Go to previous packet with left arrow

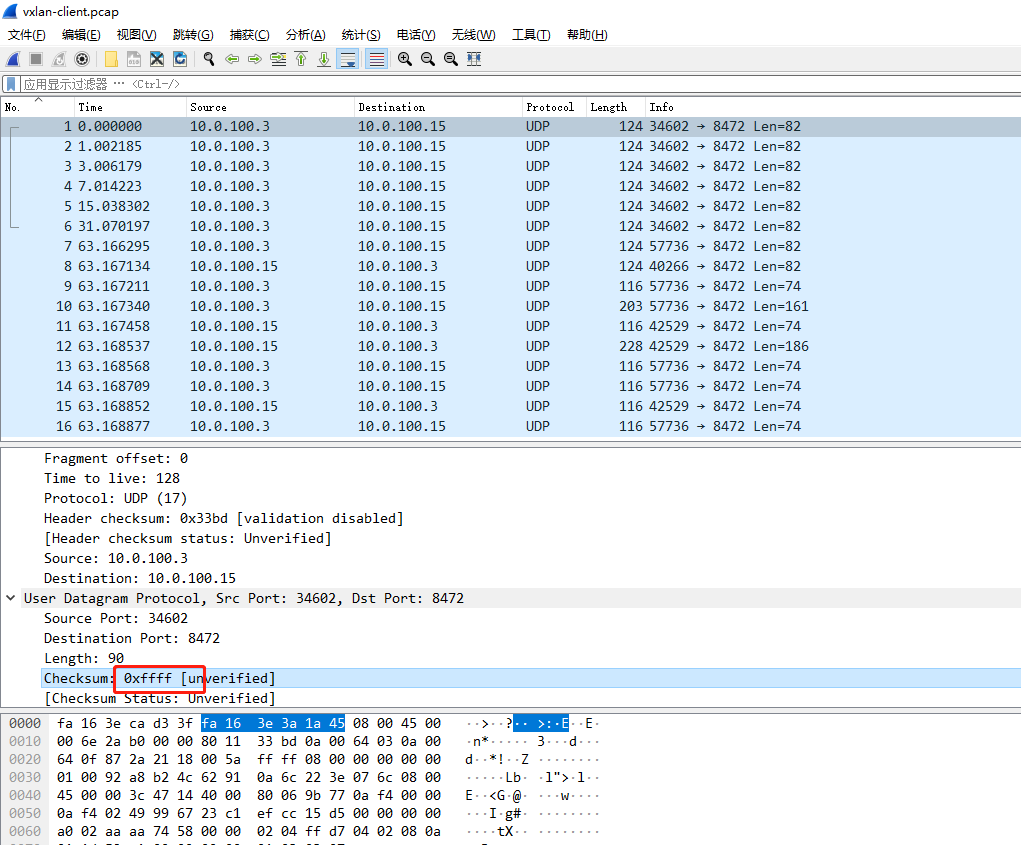tap(232, 59)
